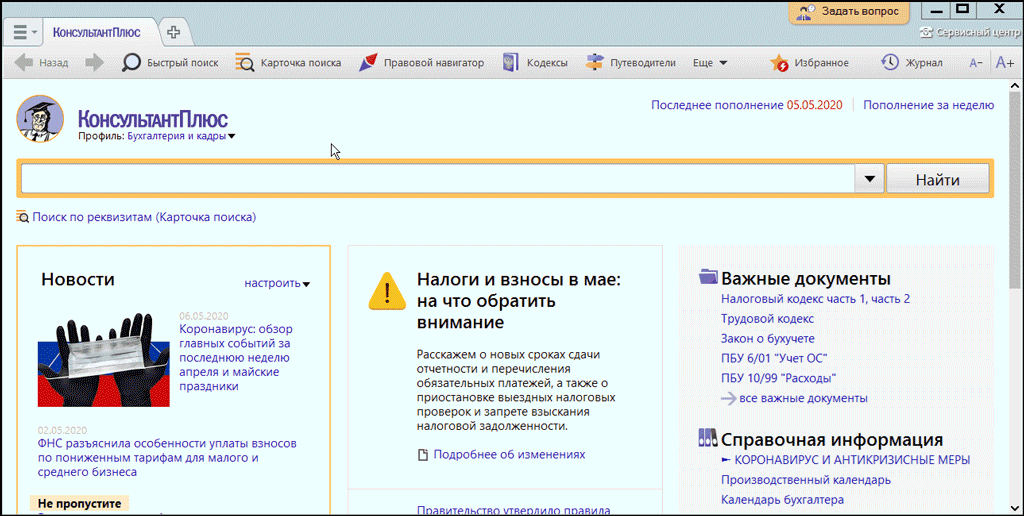Show все важные документы
The width and height of the screenshot is (1024, 516).
[x=803, y=398]
